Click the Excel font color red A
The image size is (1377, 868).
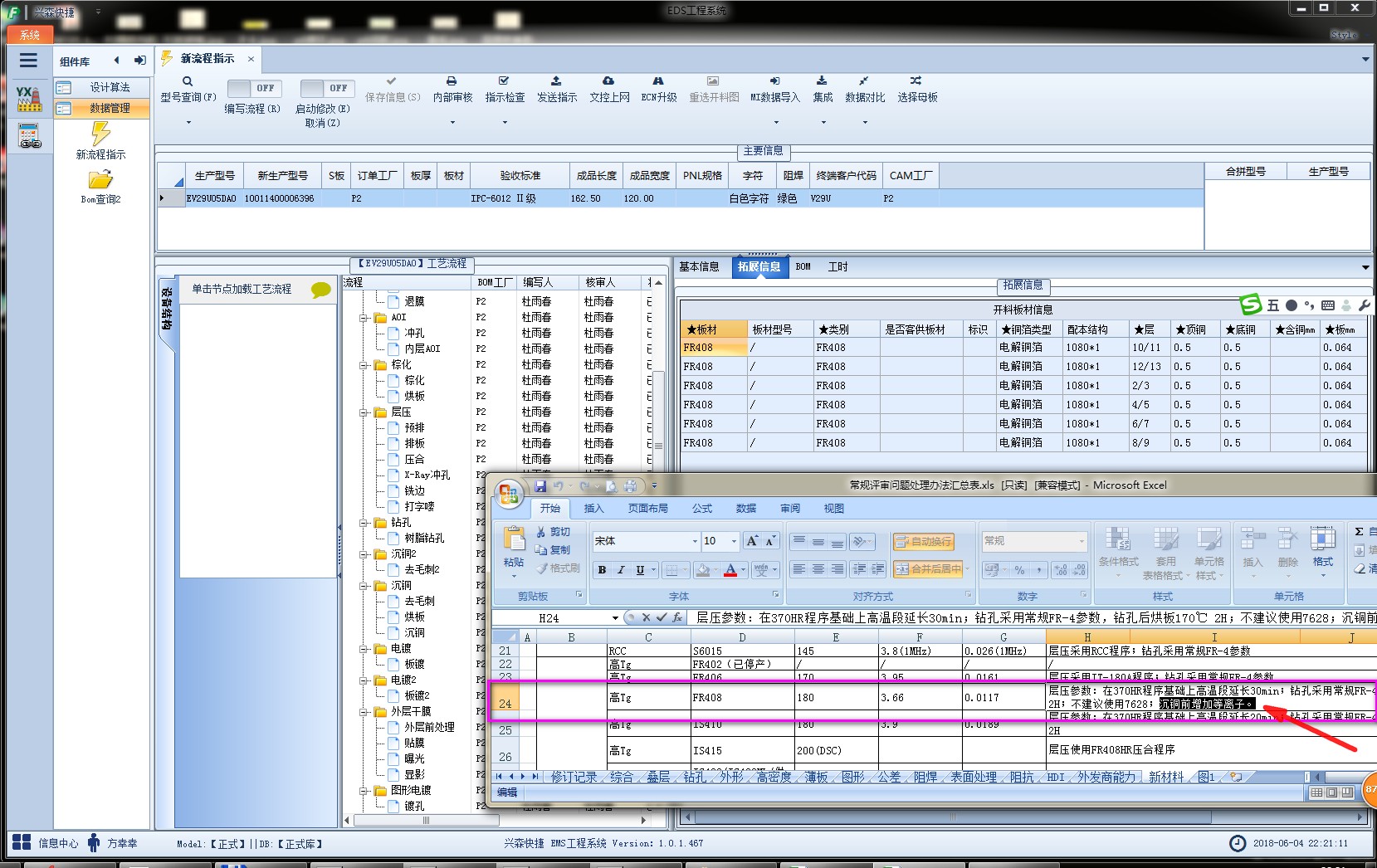tap(730, 570)
